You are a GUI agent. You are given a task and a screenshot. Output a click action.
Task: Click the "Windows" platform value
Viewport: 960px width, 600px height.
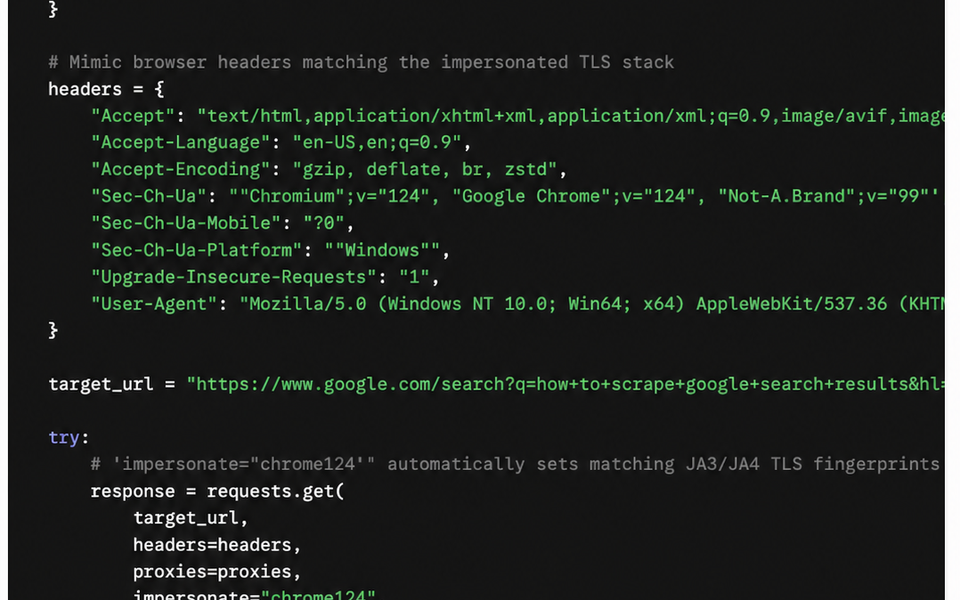coord(382,250)
